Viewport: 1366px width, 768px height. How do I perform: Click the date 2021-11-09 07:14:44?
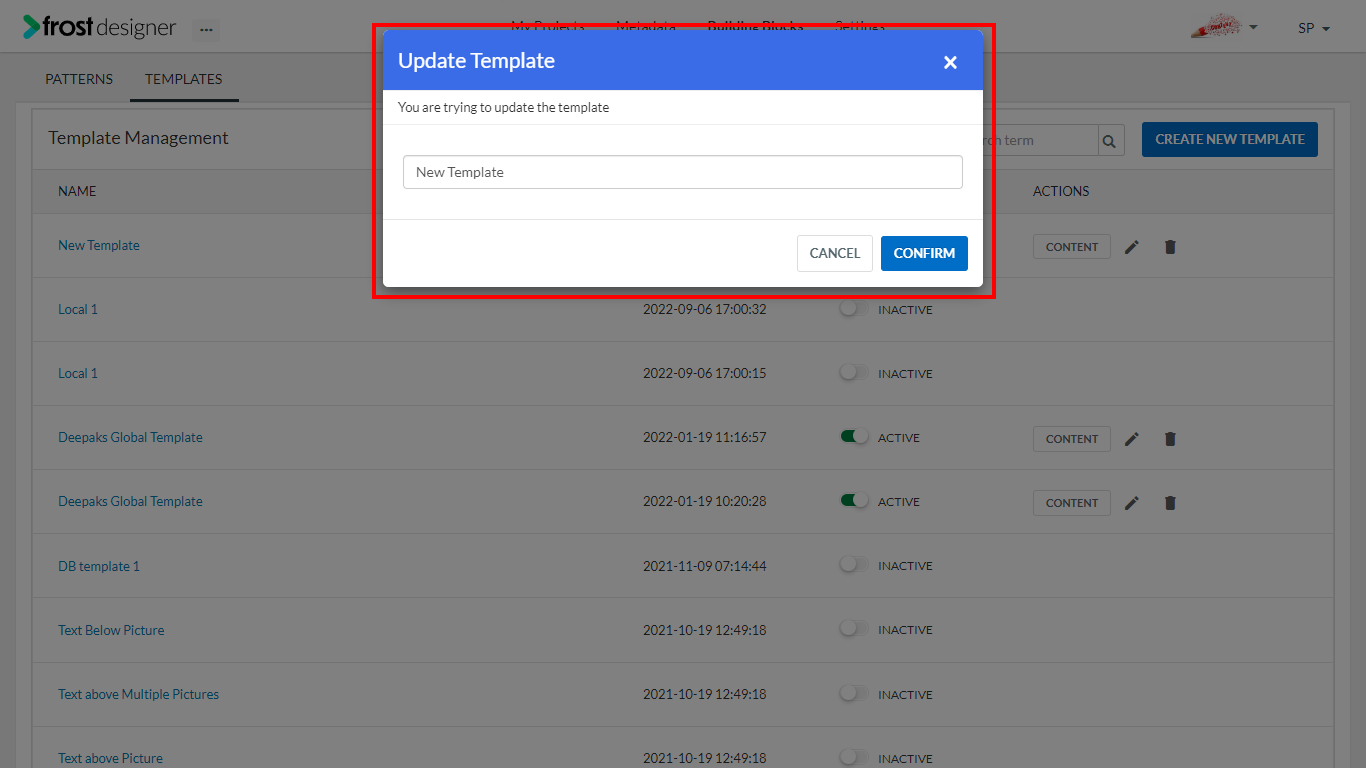pos(704,566)
